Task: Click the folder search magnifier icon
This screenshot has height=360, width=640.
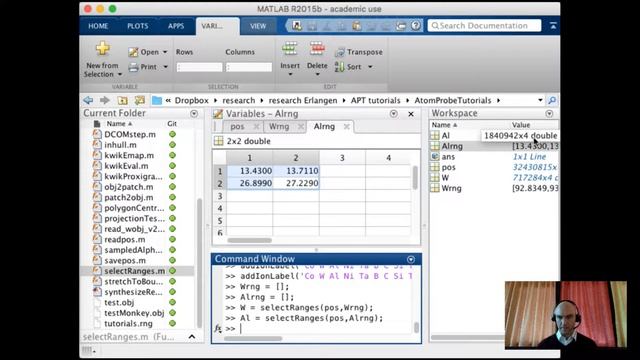Action: click(x=552, y=100)
